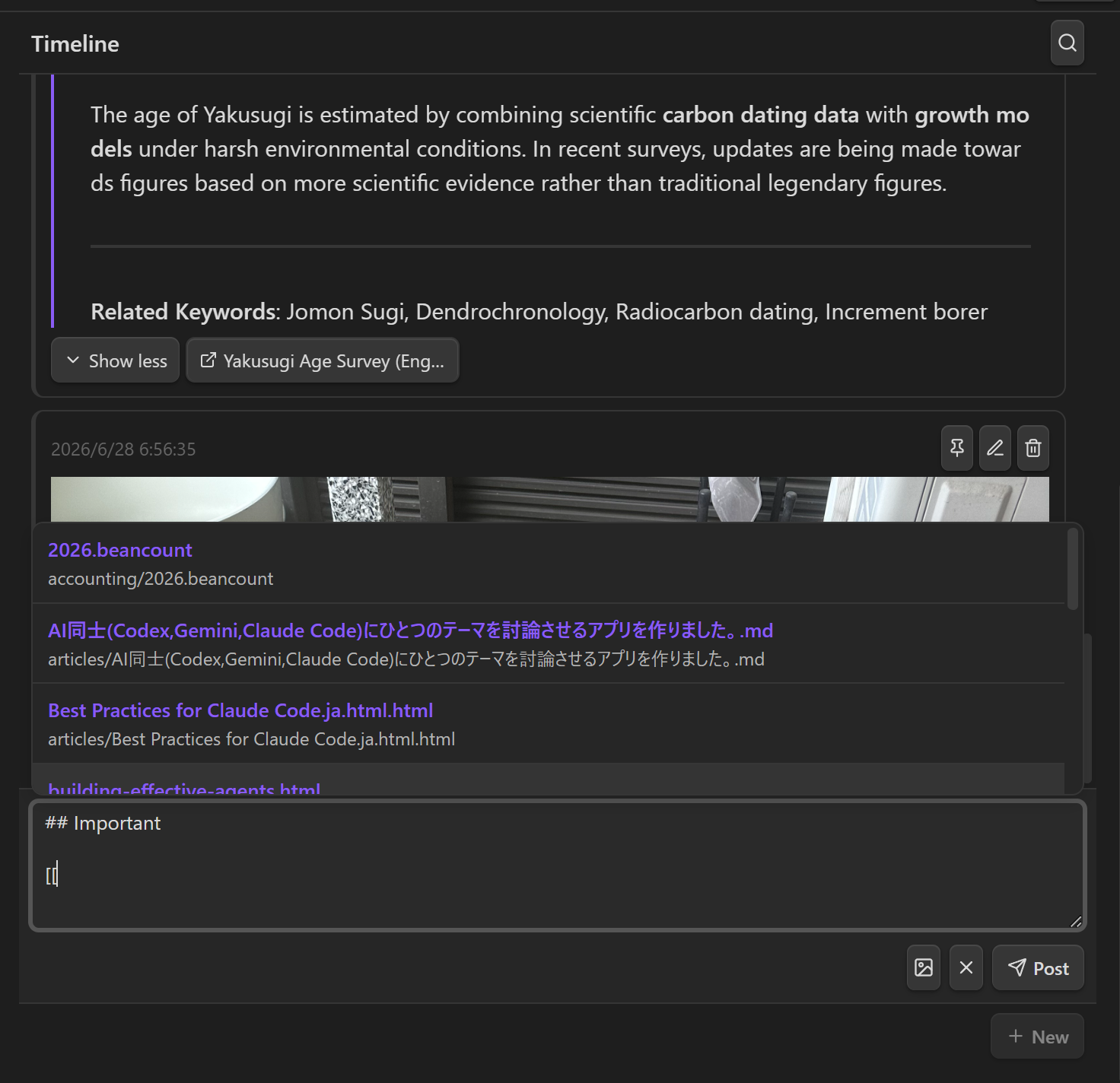This screenshot has height=1083, width=1120.
Task: Click the Timeline panel heading
Action: point(75,44)
